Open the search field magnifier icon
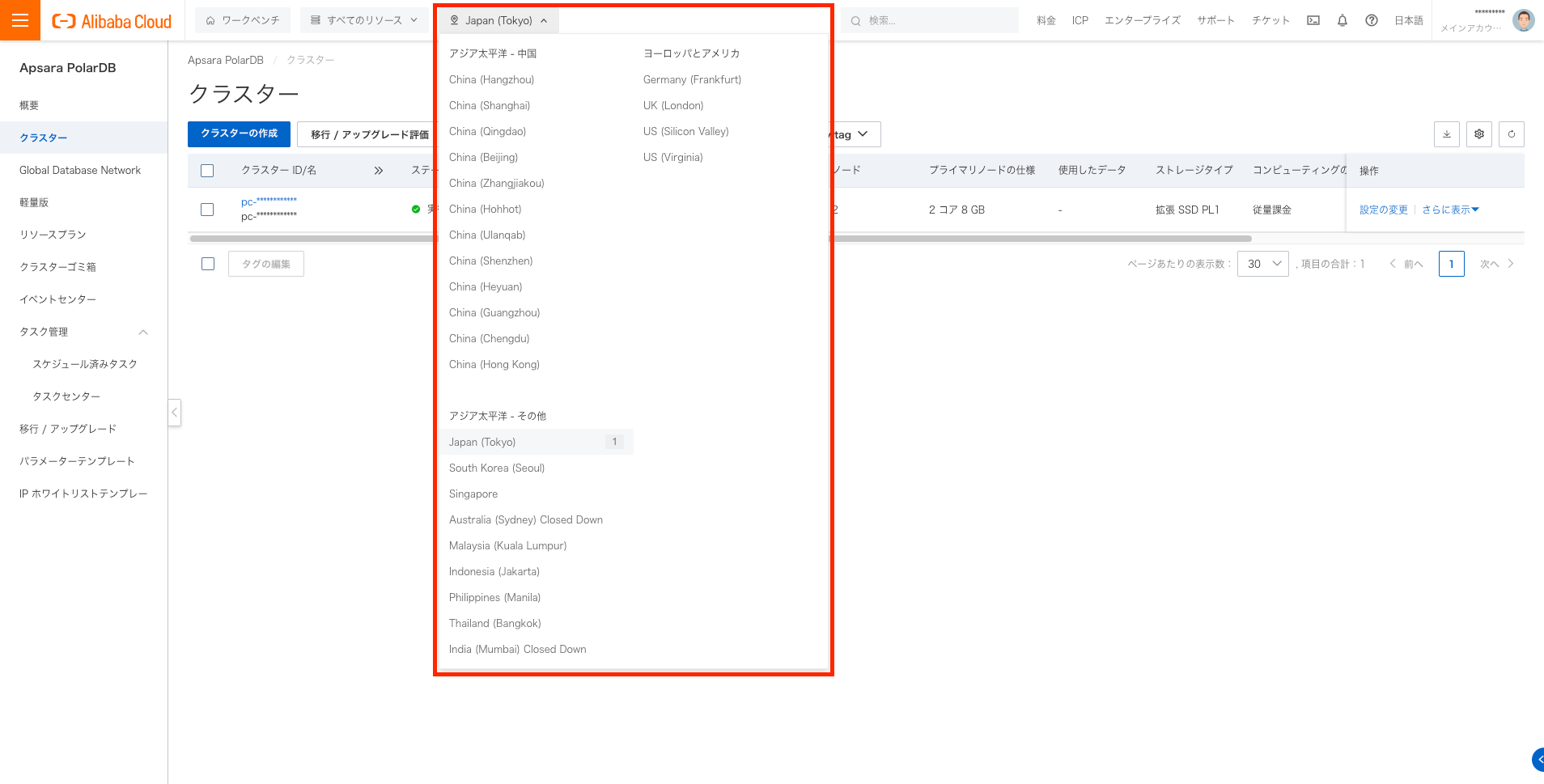This screenshot has height=784, width=1544. point(856,20)
